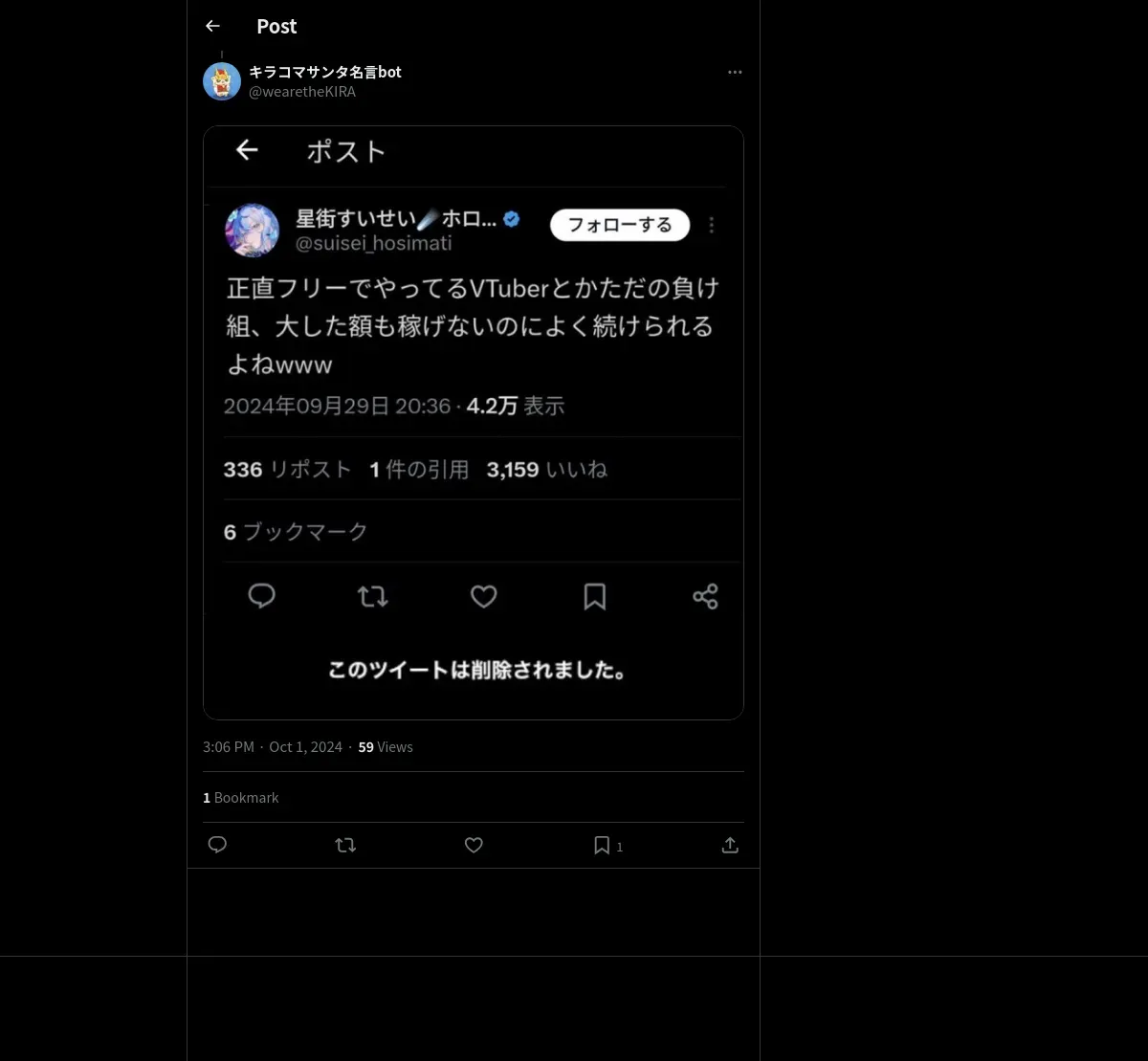Viewport: 1148px width, 1061px height.
Task: Open the embedded screenshot image
Action: 474,423
